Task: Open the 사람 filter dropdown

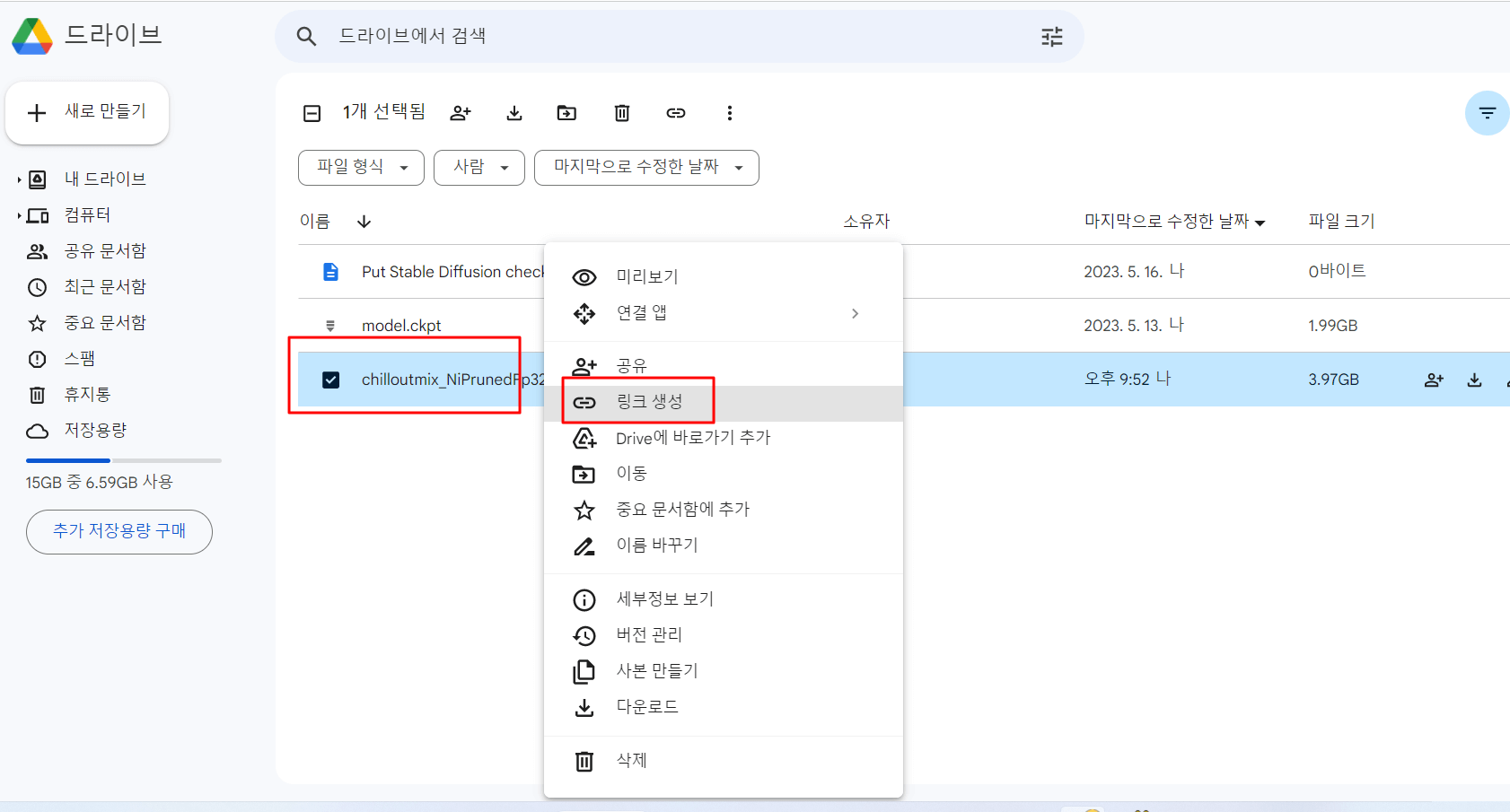Action: coord(479,168)
